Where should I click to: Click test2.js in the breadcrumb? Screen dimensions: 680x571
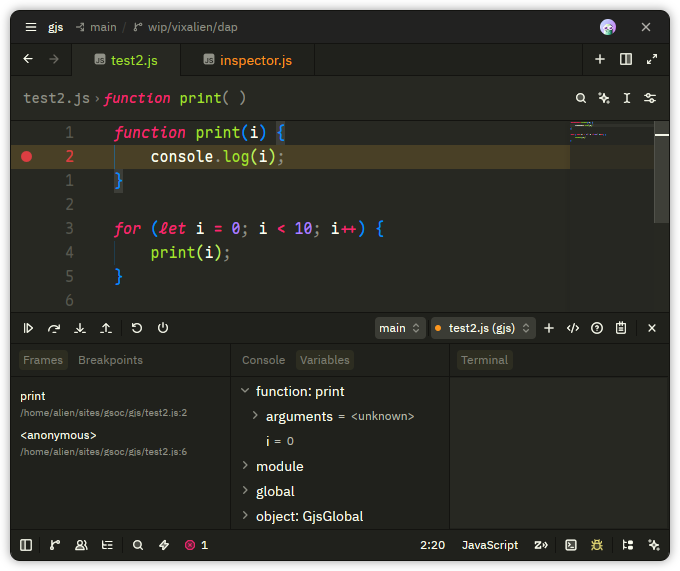point(56,98)
